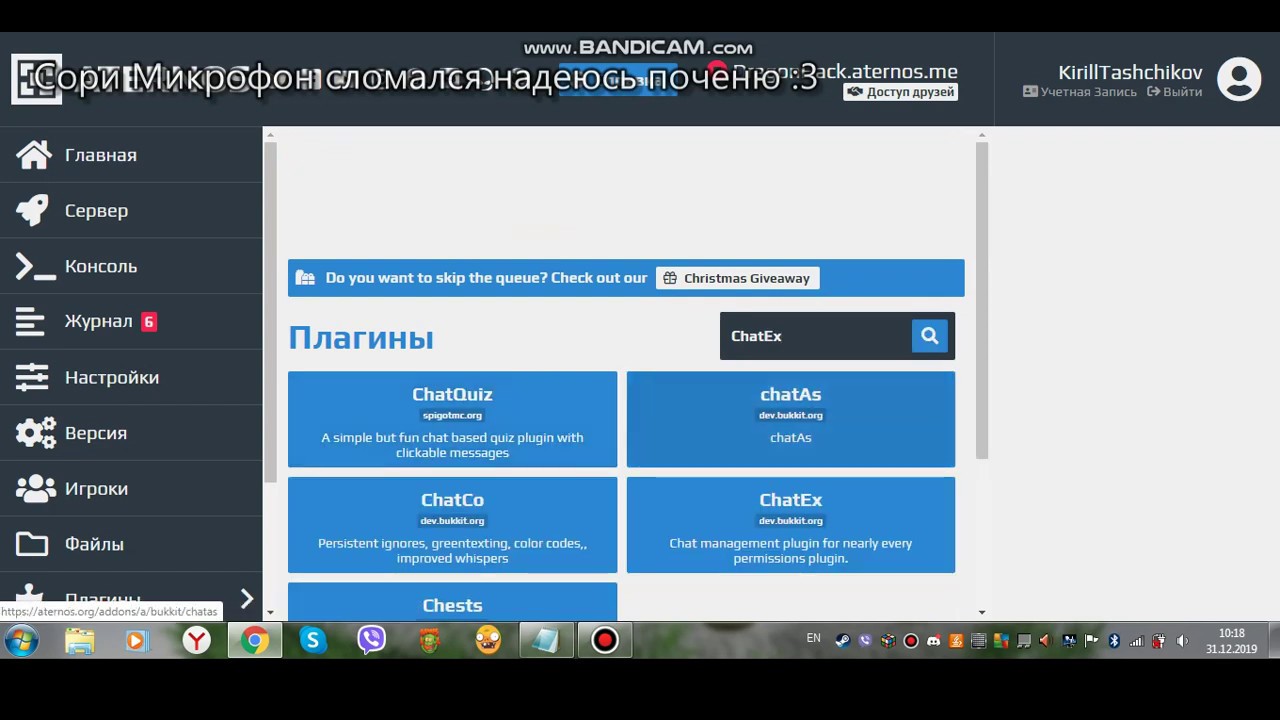Click the folder icon beside Файлы
Screen dimensions: 1280x720
tap(31, 544)
